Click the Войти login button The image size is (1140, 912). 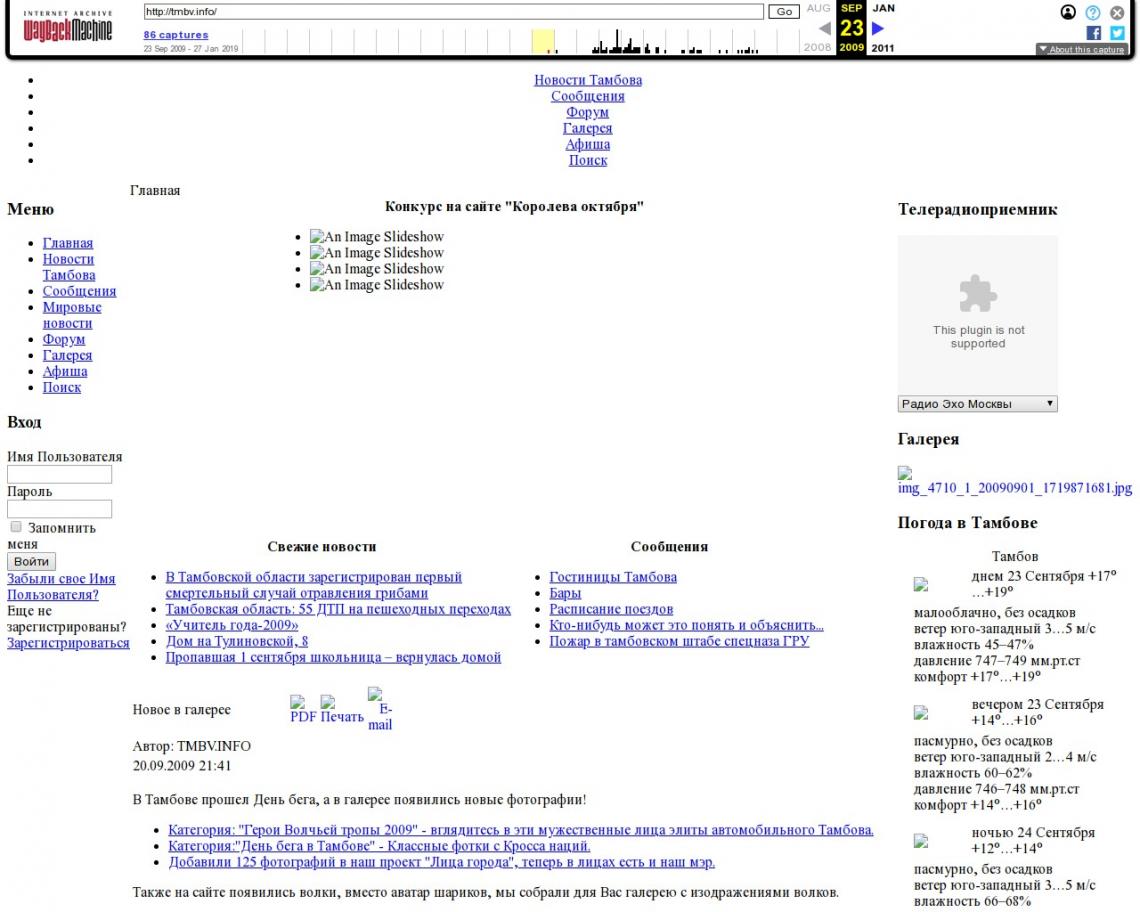point(31,561)
